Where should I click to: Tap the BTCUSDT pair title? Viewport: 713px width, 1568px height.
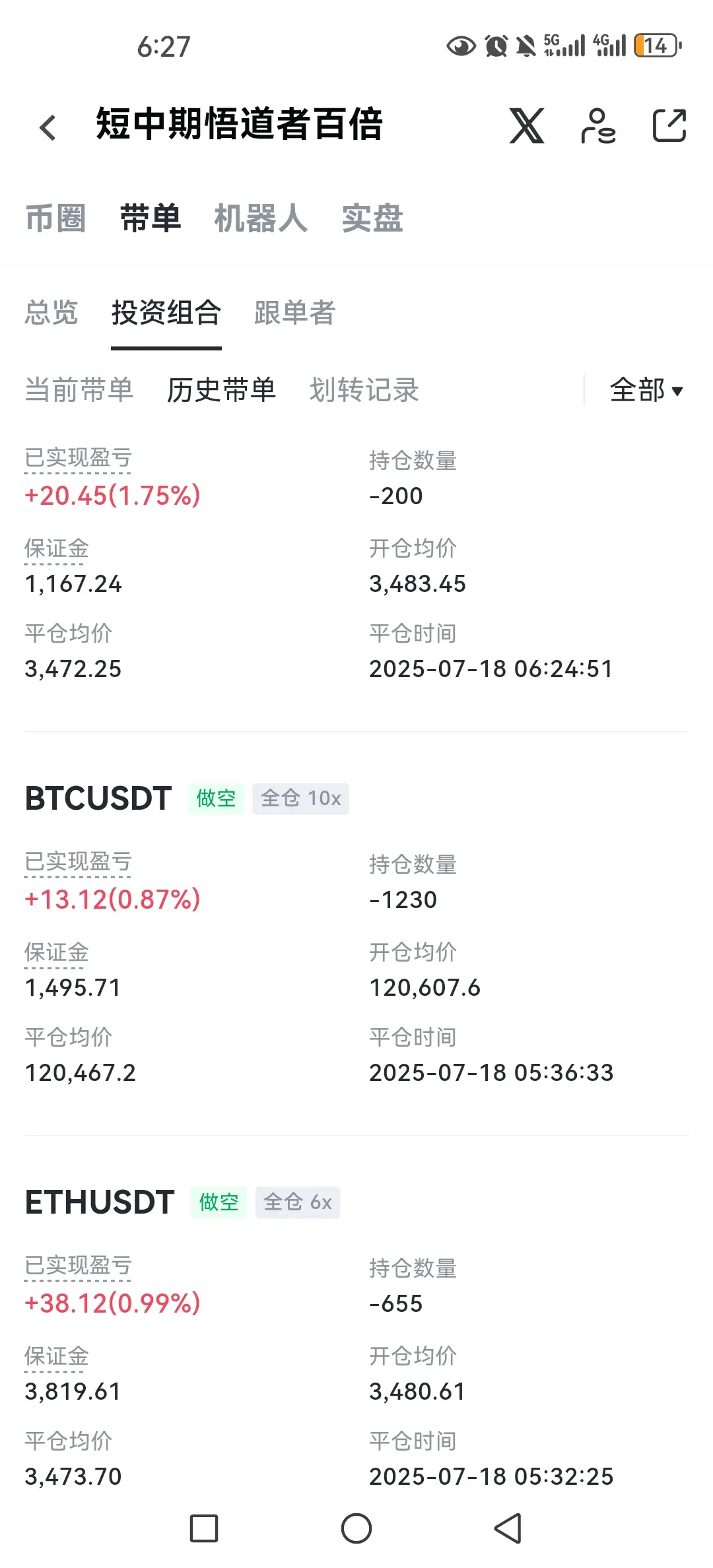[x=98, y=799]
